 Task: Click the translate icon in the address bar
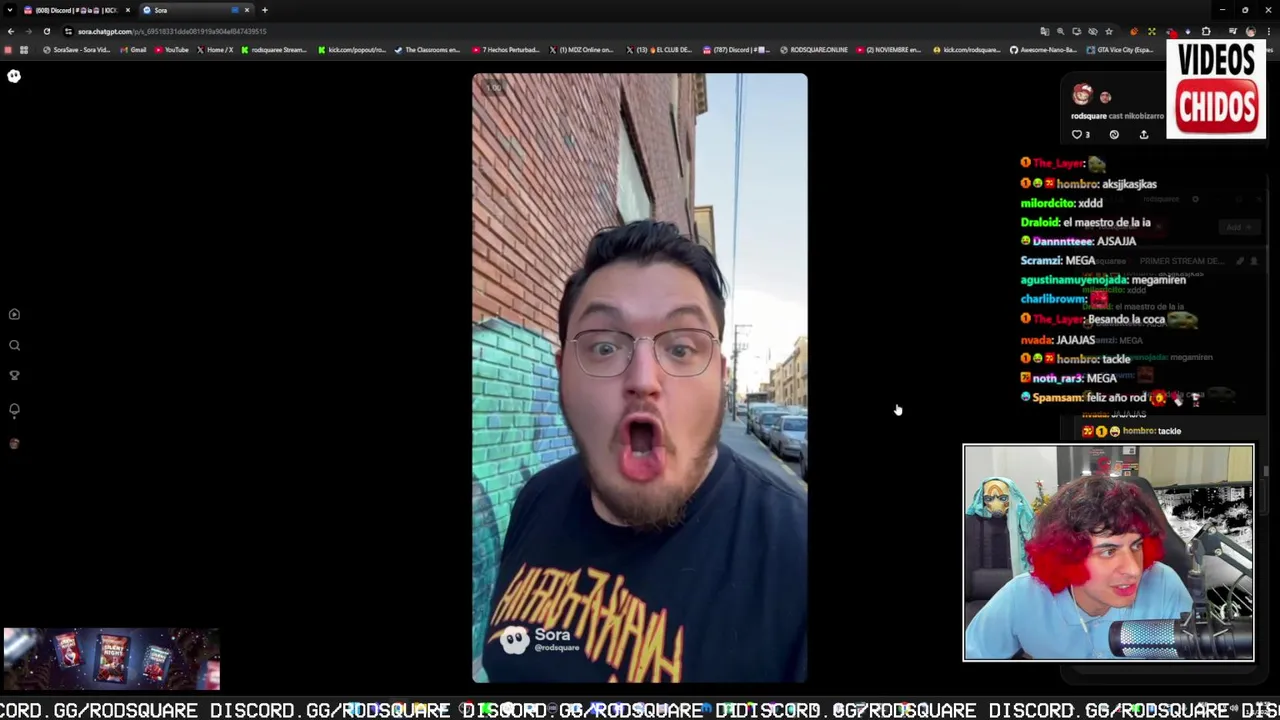[x=1045, y=31]
